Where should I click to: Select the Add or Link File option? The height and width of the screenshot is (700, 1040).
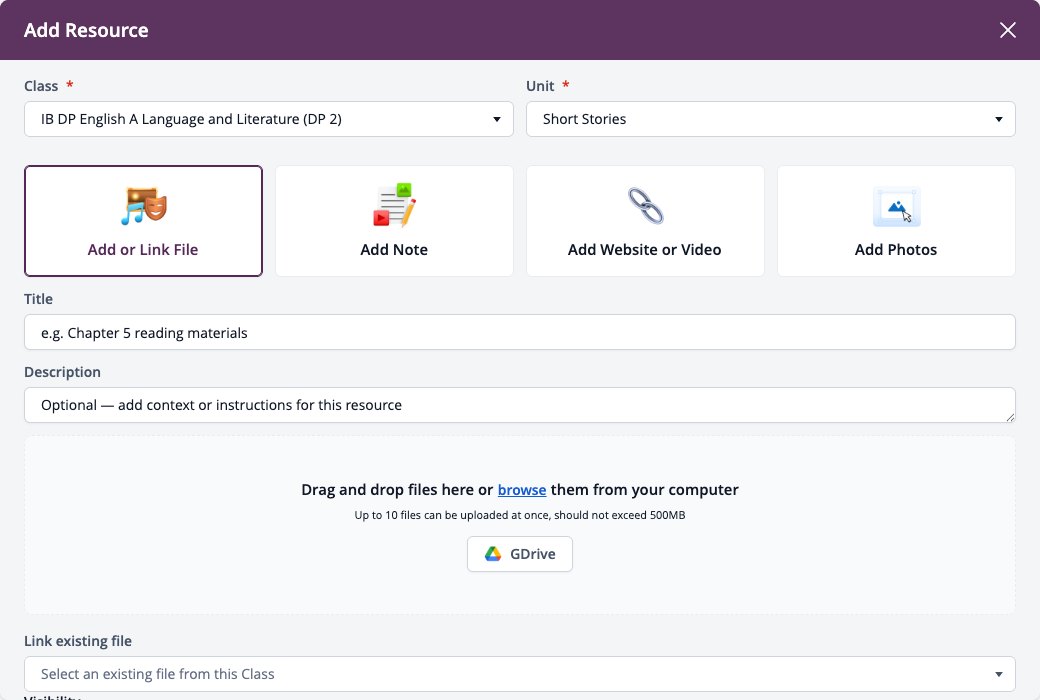tap(143, 221)
